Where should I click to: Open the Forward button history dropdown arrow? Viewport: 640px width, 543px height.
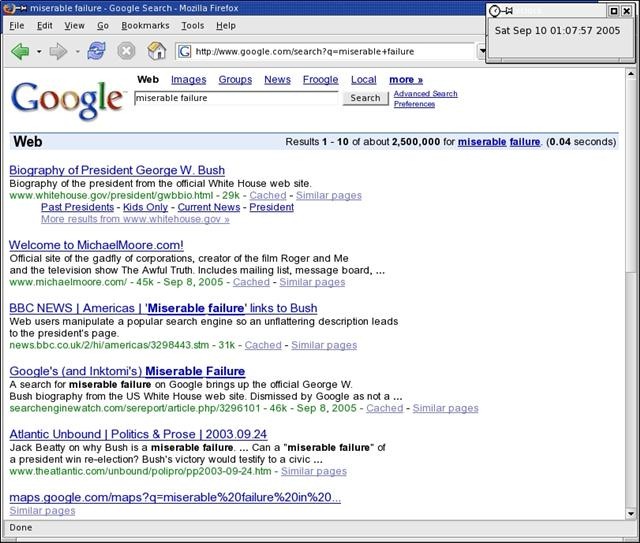77,51
